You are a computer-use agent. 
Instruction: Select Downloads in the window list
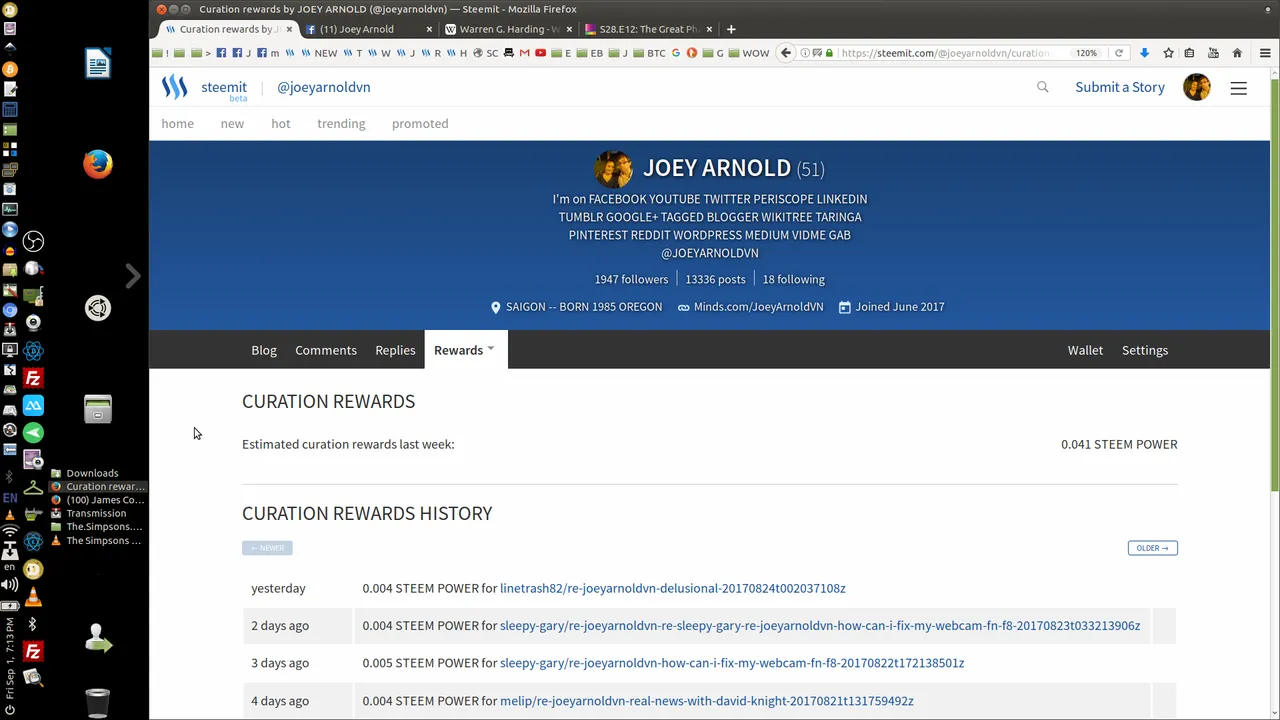click(x=92, y=473)
